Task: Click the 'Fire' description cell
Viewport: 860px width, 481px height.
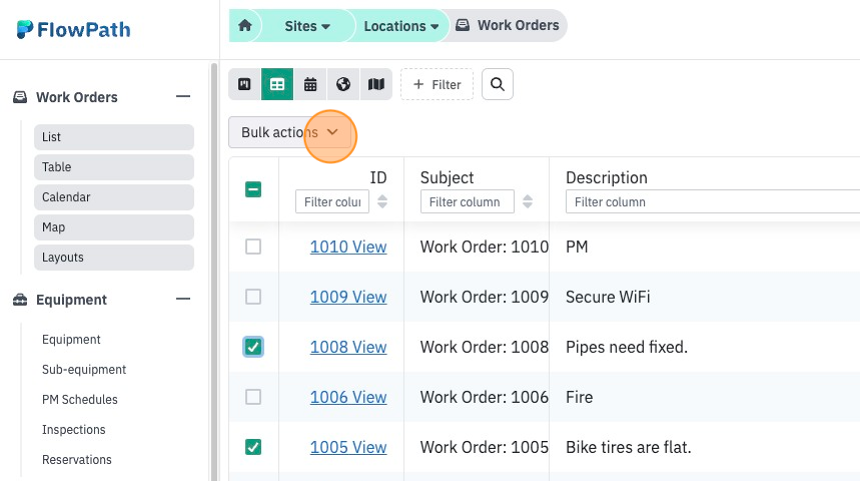Action: click(x=579, y=397)
